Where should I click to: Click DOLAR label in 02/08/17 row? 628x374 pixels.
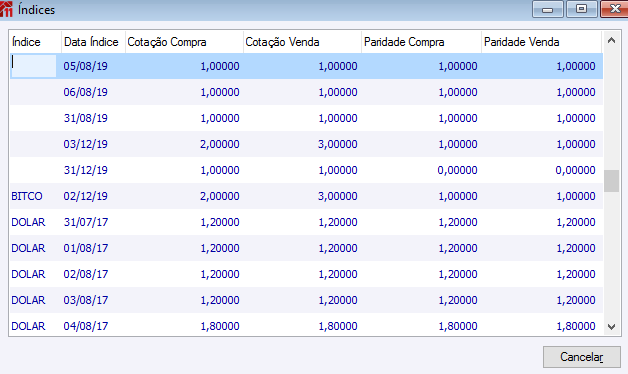[x=28, y=274]
